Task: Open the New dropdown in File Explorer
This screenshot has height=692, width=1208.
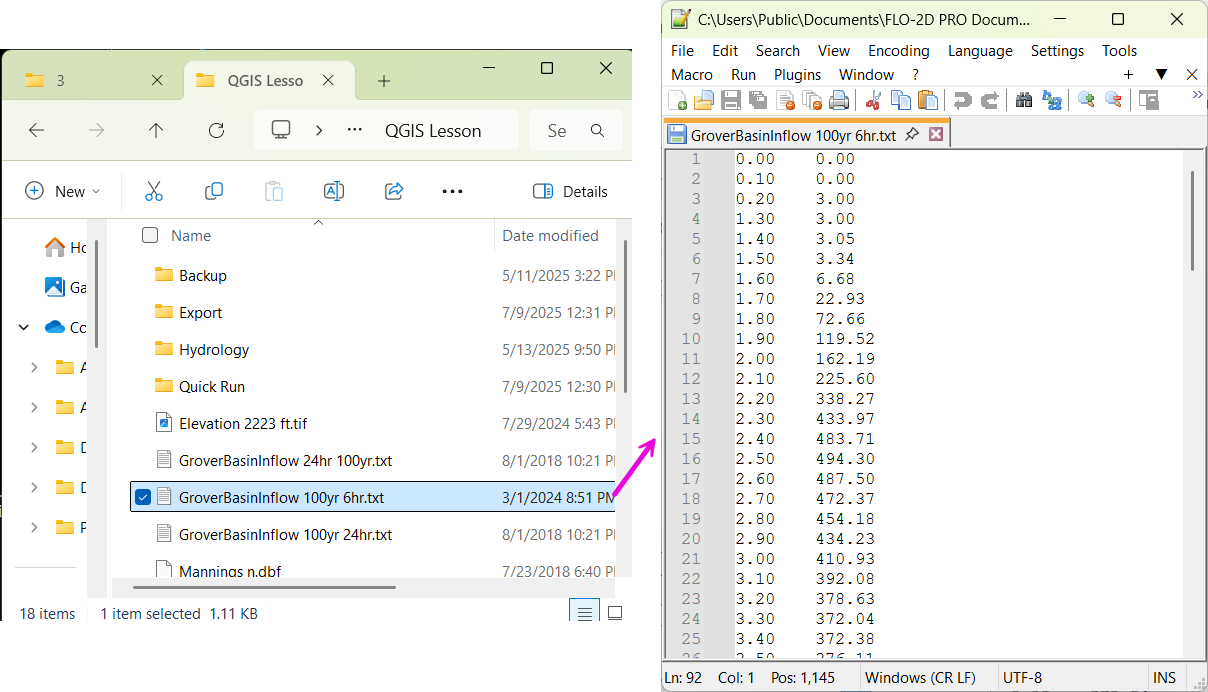Action: pos(63,191)
